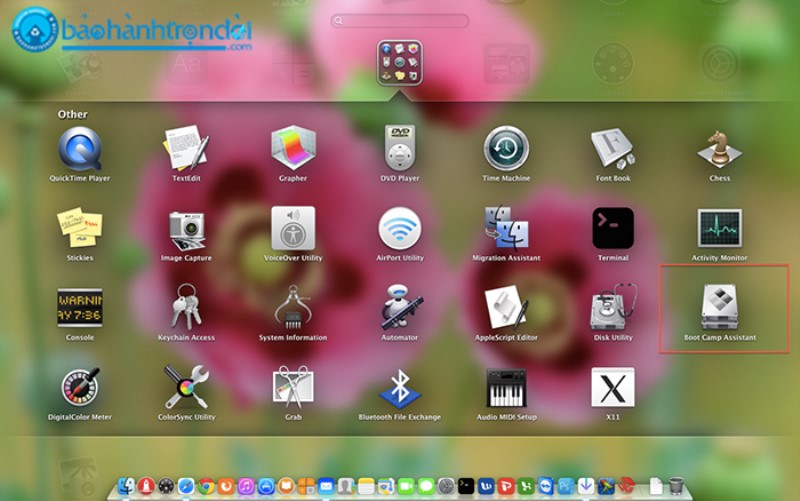Screen dimensions: 800x501
Task: Launch Keychain Access
Action: point(186,308)
